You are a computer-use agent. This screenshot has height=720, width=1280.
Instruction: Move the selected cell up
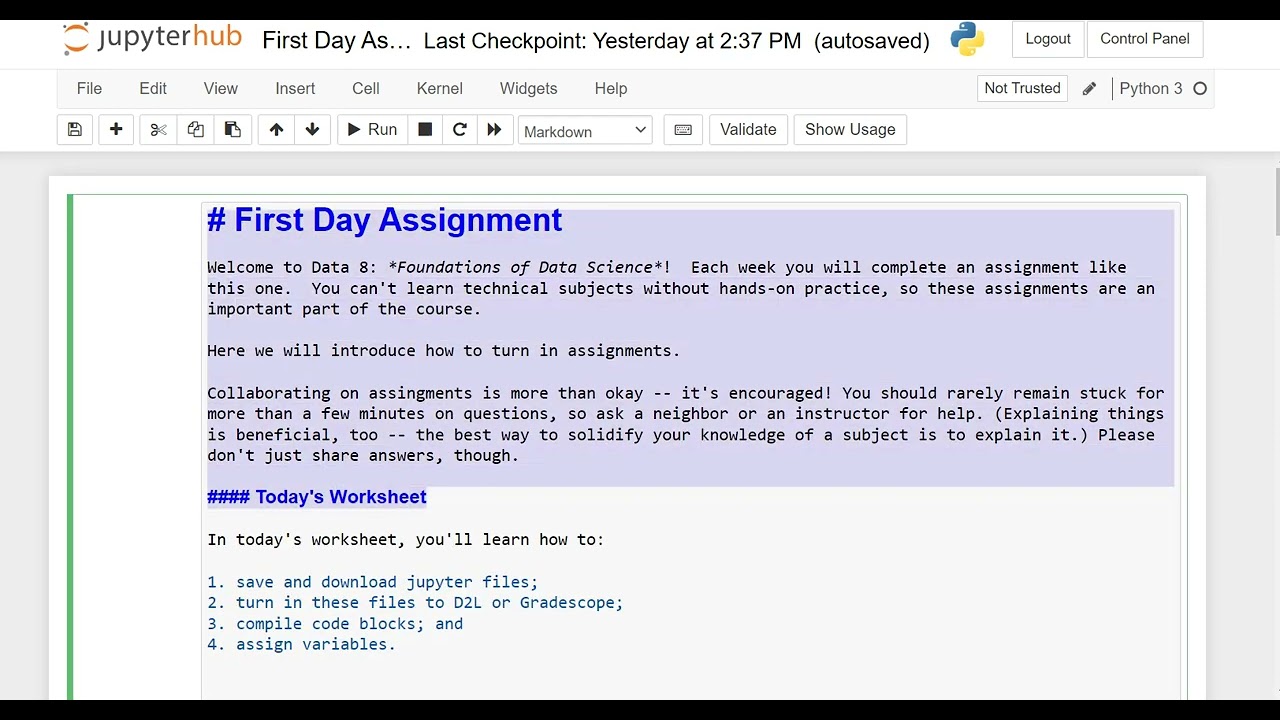(276, 130)
